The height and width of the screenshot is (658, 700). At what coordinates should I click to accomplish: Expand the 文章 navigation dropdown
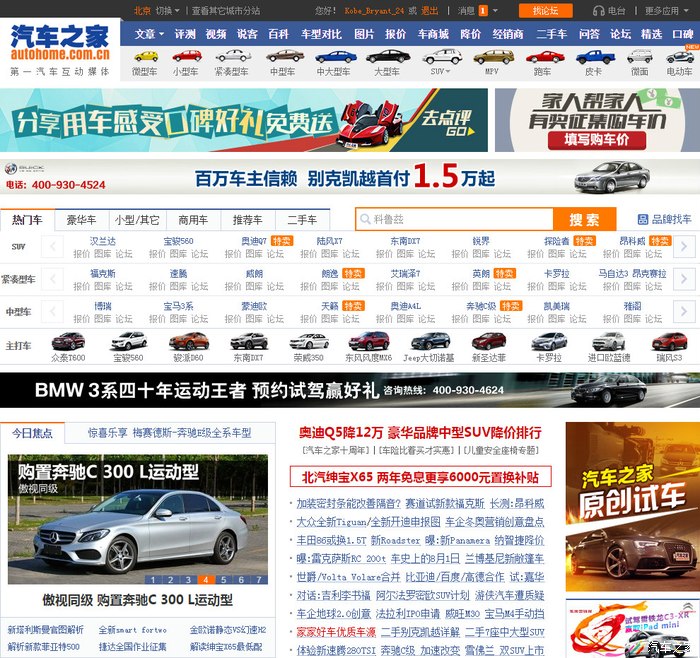tap(150, 33)
